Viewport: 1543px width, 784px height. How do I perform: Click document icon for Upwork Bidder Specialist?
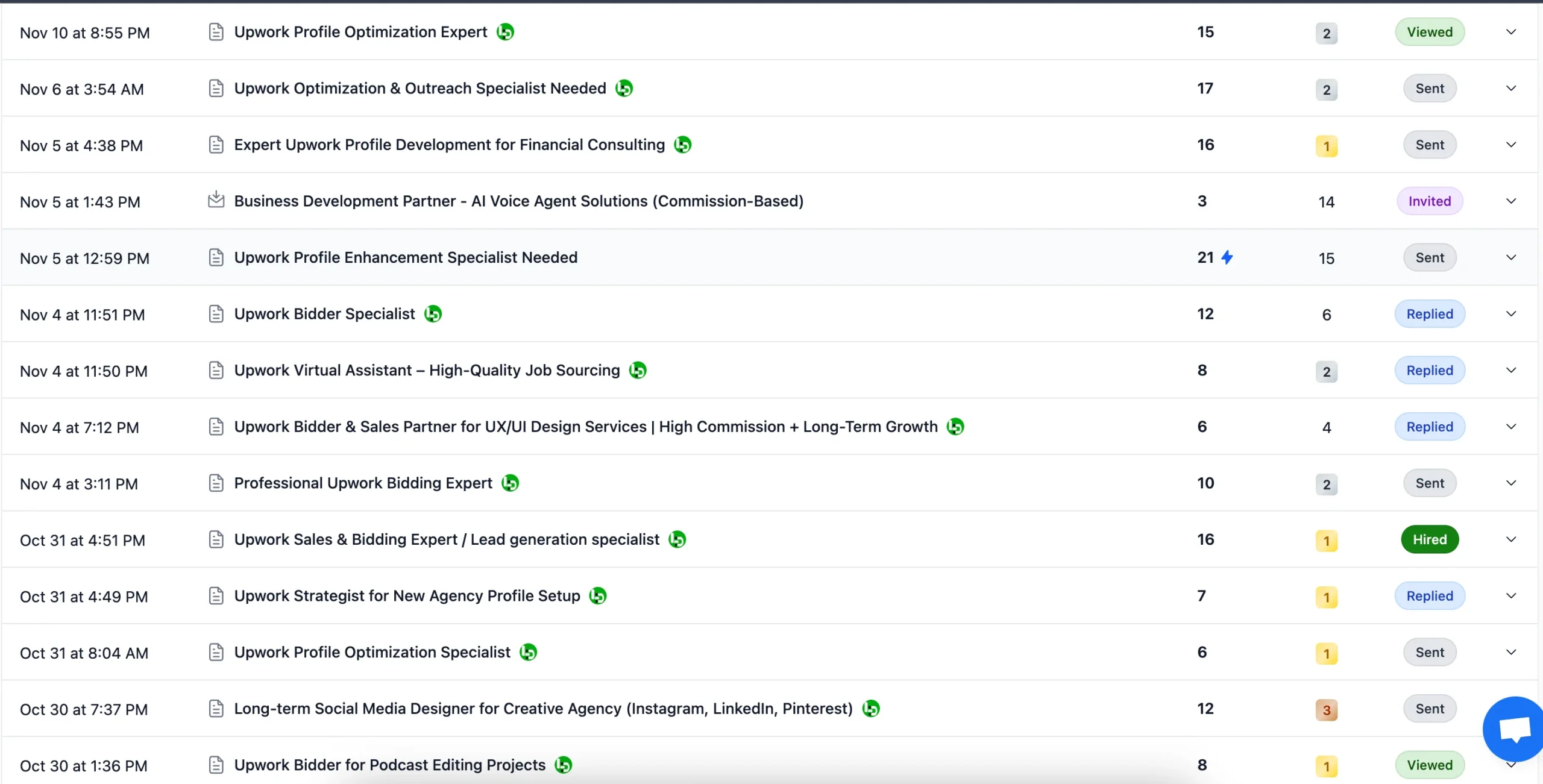(x=216, y=314)
